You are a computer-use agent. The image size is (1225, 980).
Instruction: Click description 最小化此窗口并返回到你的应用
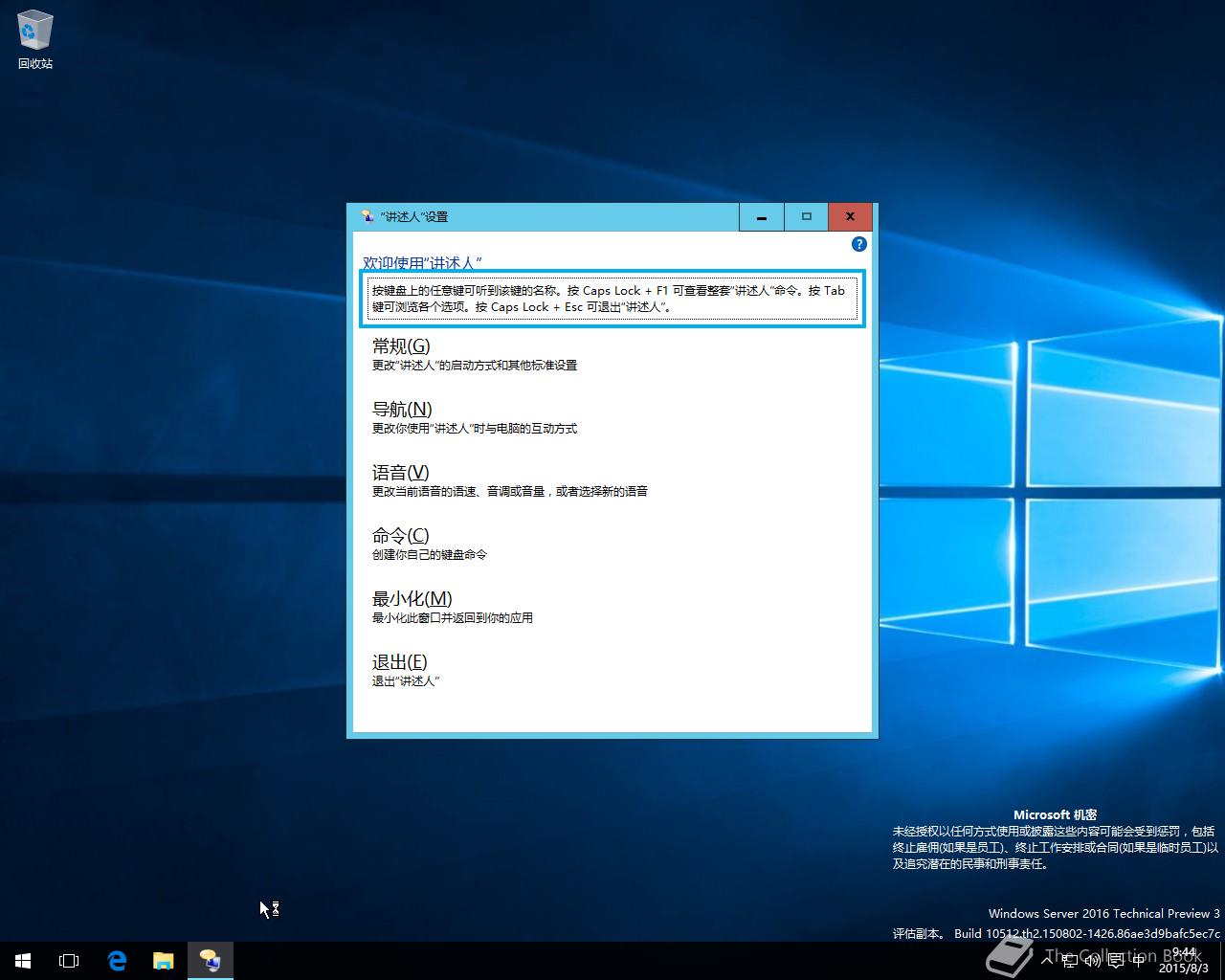(453, 618)
